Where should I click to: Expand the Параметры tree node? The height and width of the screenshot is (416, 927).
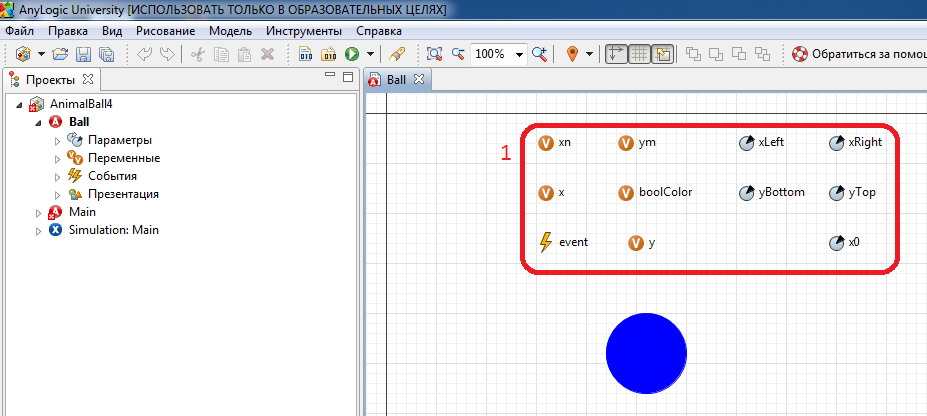pos(57,141)
